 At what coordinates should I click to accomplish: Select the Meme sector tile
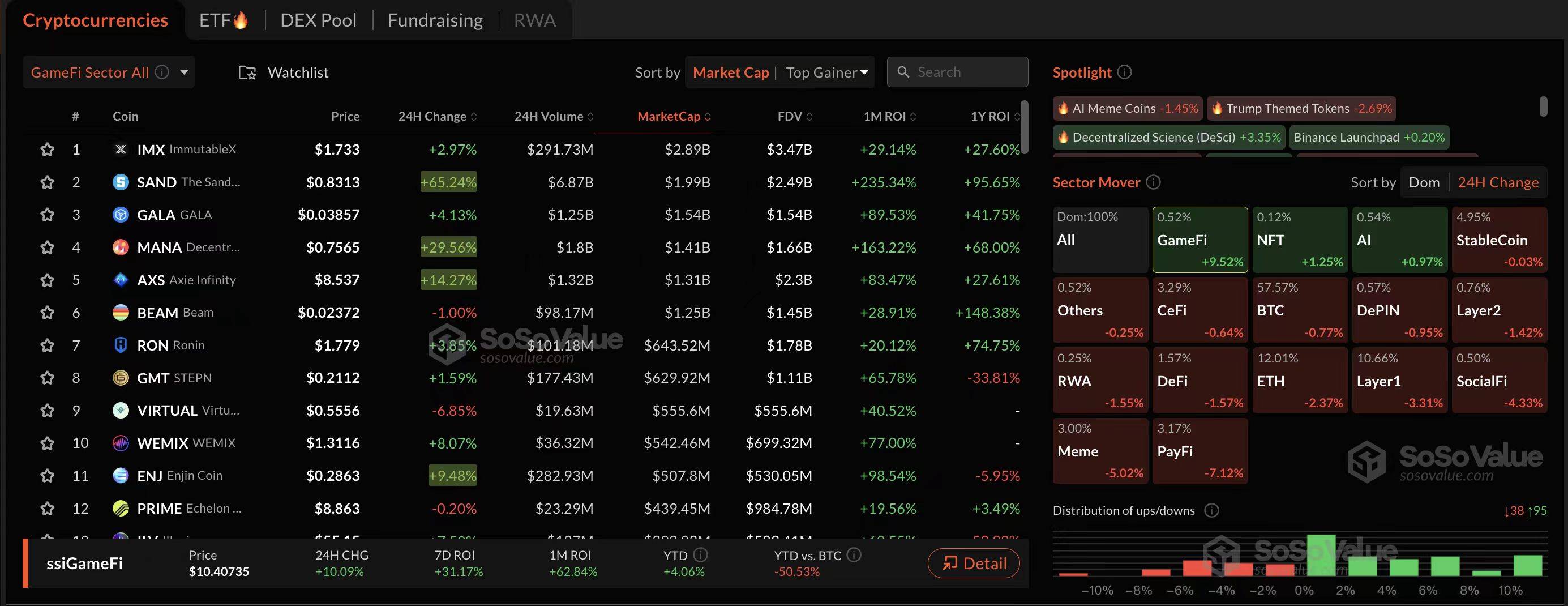[x=1100, y=451]
